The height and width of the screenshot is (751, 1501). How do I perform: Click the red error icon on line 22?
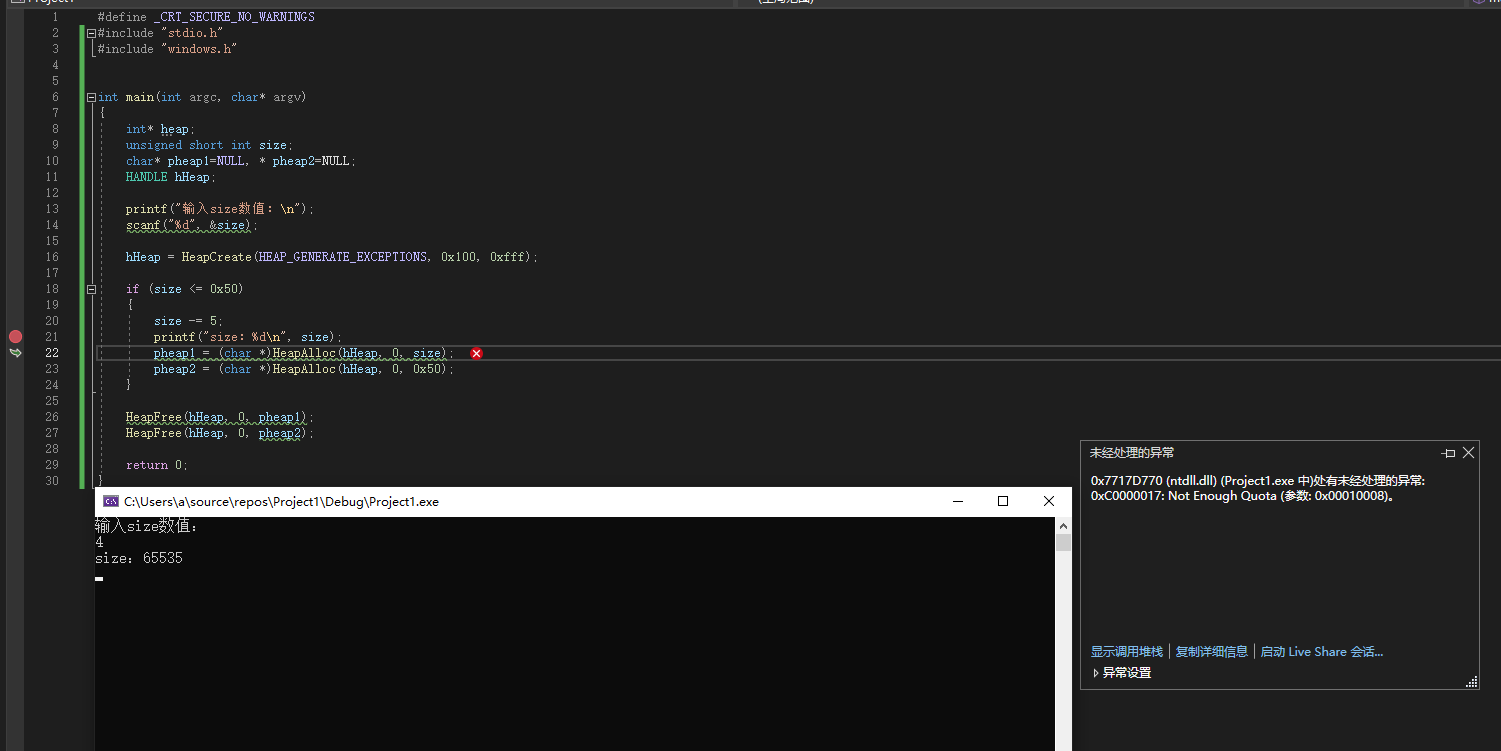[476, 353]
